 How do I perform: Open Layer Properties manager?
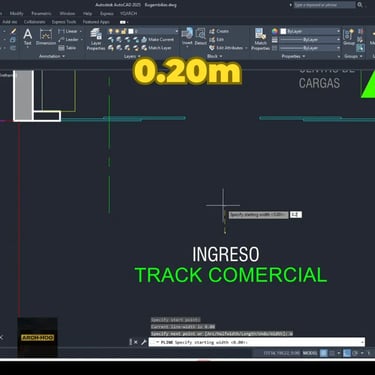point(96,39)
